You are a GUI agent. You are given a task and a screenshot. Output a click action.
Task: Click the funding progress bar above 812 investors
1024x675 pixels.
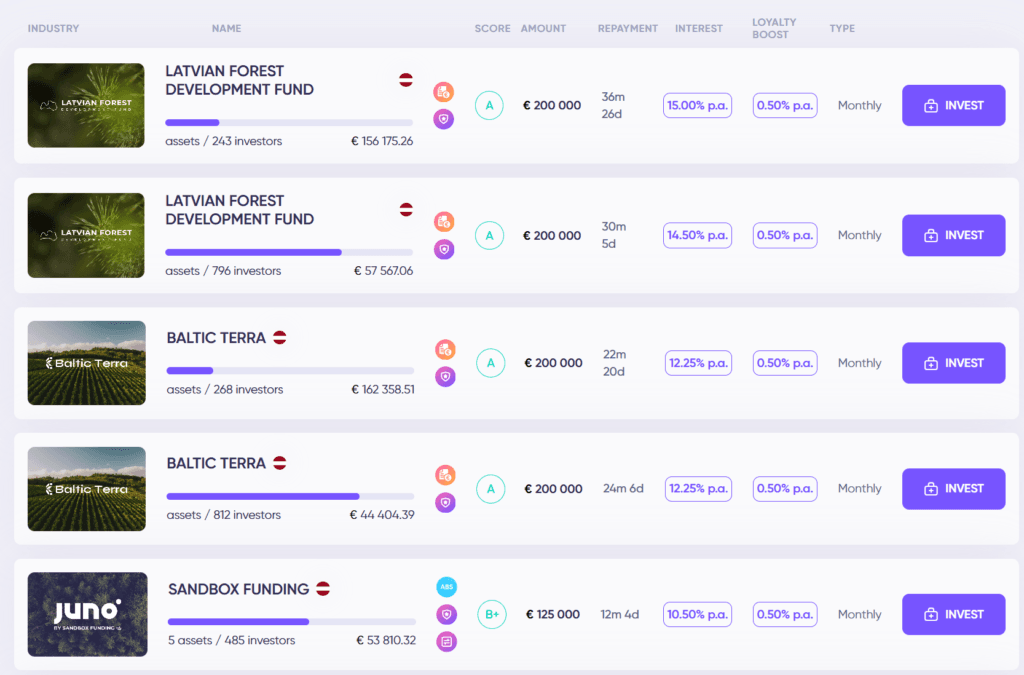pyautogui.click(x=290, y=496)
